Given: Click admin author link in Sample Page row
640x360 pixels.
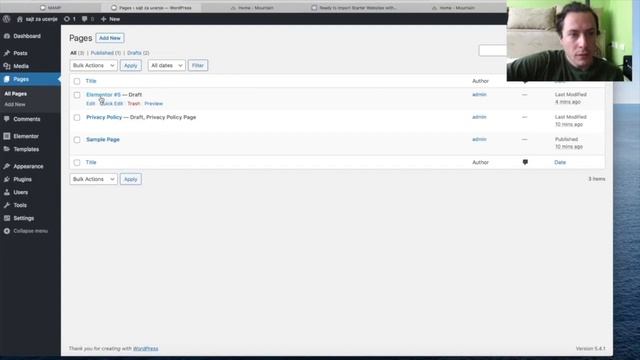Looking at the screenshot, I should (x=479, y=140).
